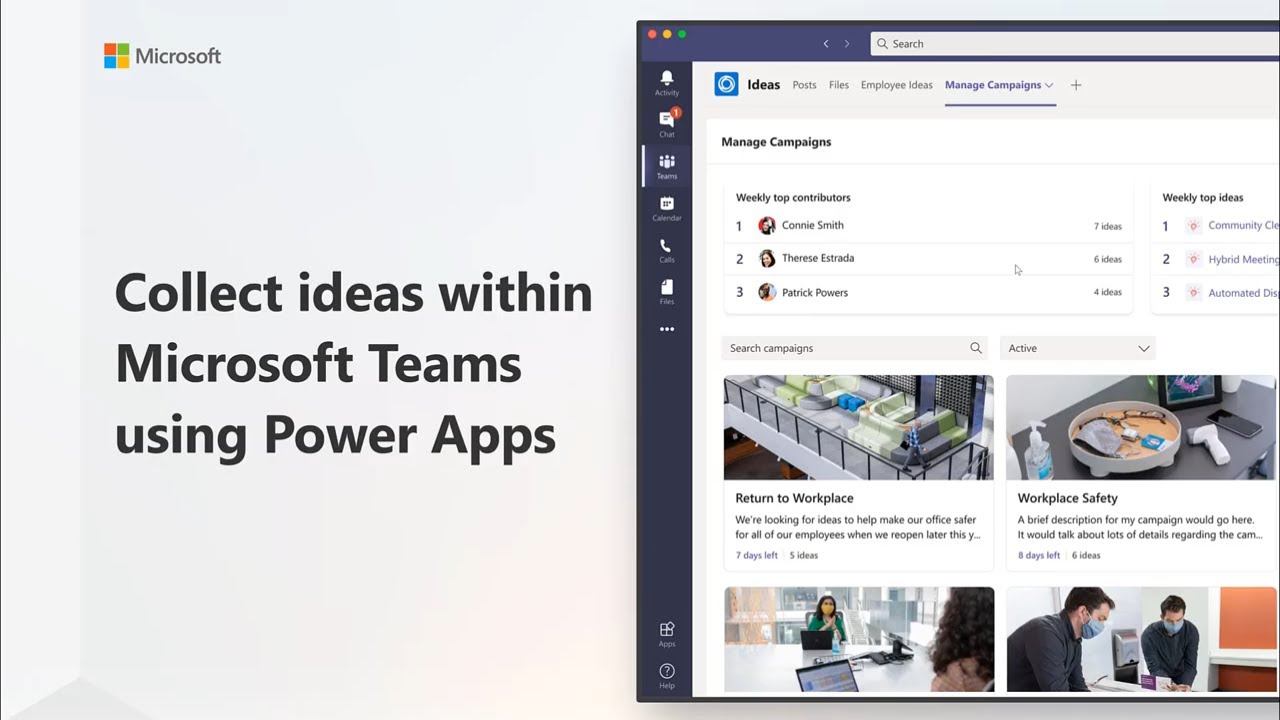The width and height of the screenshot is (1280, 720).
Task: Click the Weekly top ideas heading
Action: point(1203,198)
